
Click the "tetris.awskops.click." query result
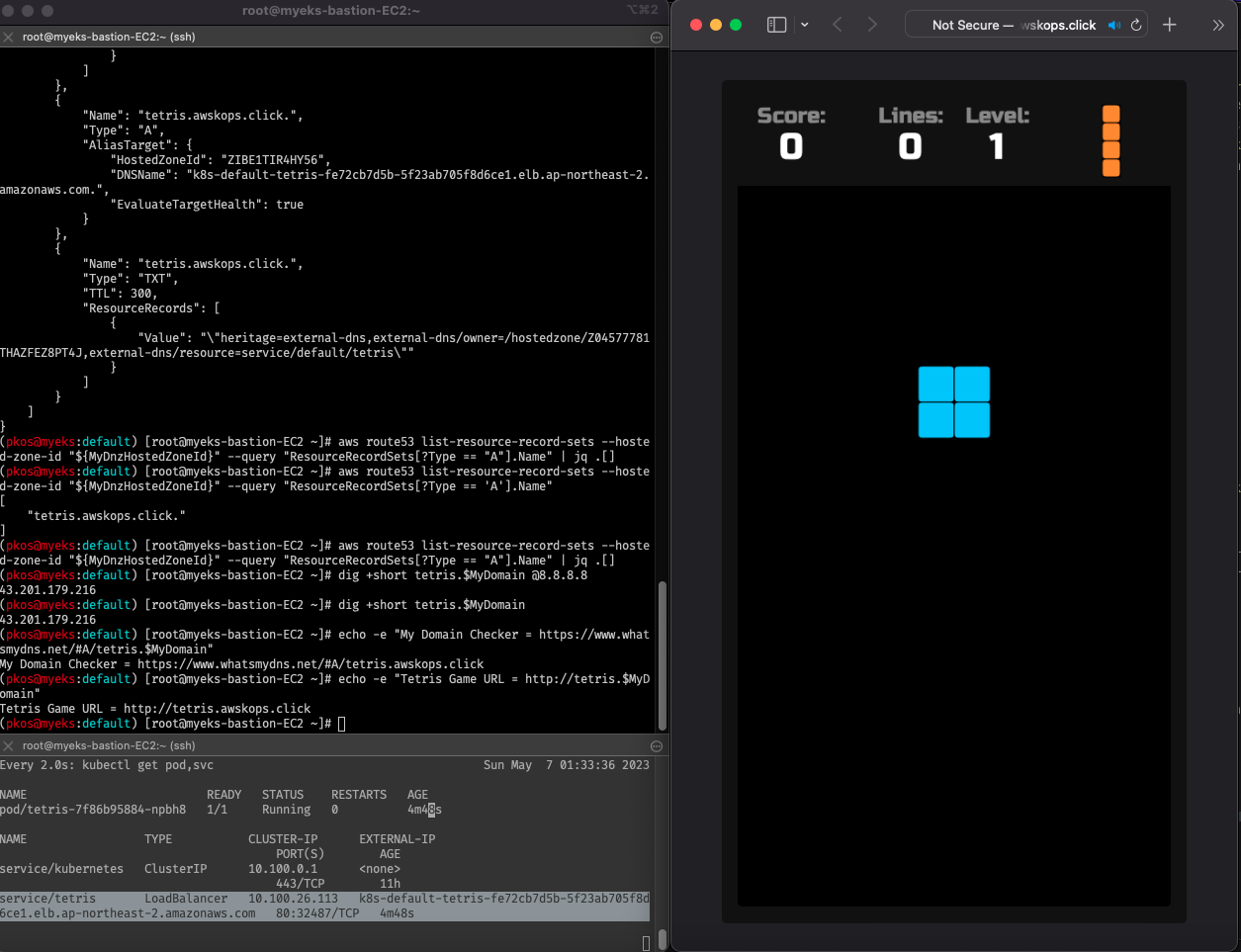(107, 516)
